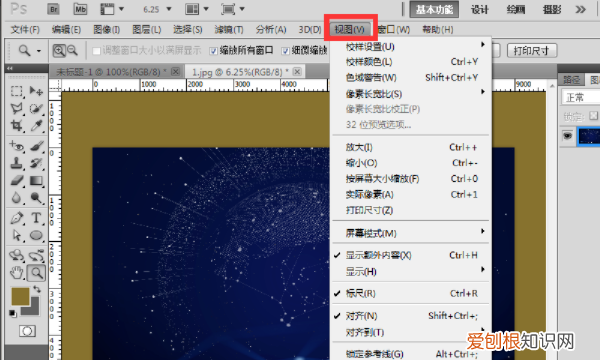This screenshot has width=600, height=360.
Task: Close the 1.jpg document tab
Action: [x=297, y=71]
